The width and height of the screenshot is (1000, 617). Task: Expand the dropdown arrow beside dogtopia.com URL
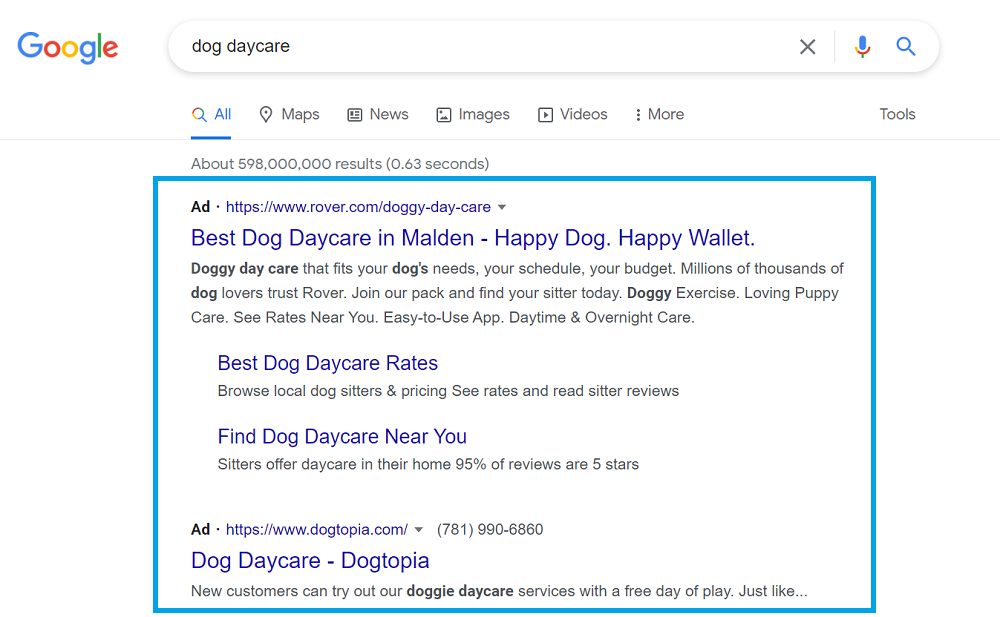pyautogui.click(x=418, y=530)
